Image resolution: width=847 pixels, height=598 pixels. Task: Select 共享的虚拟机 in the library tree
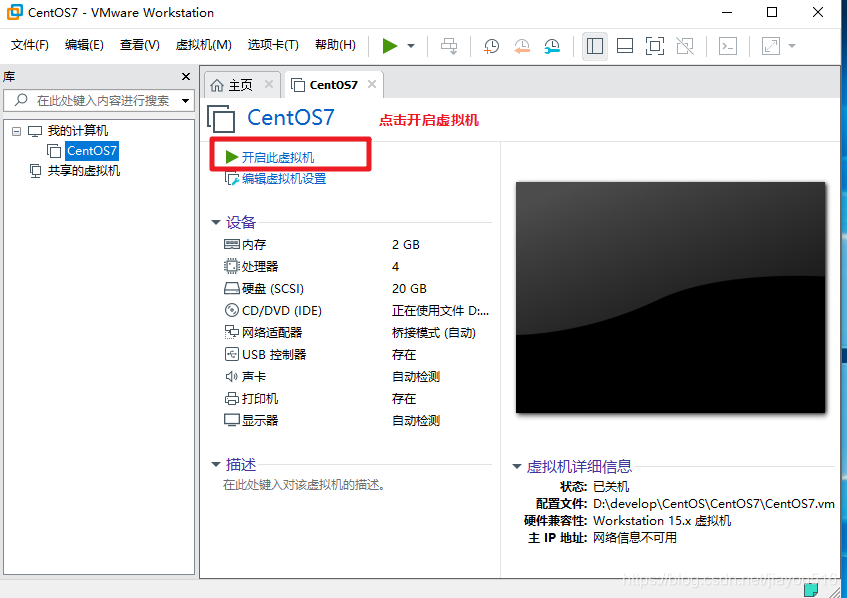coord(84,171)
